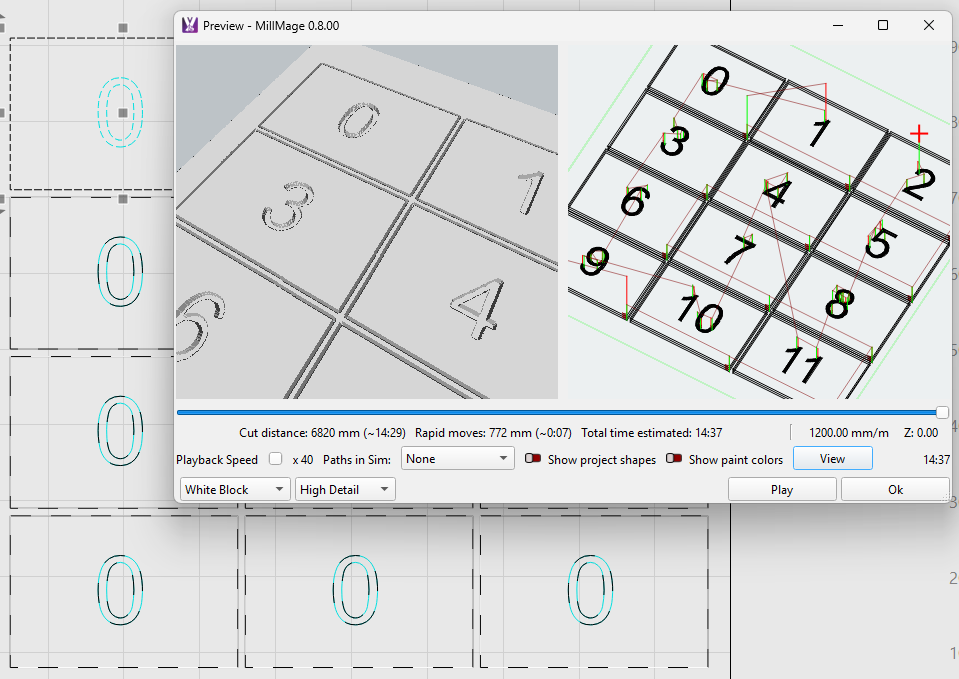Screen dimensions: 959x679
Task: Open the High Detail quality dropdown
Action: click(345, 489)
